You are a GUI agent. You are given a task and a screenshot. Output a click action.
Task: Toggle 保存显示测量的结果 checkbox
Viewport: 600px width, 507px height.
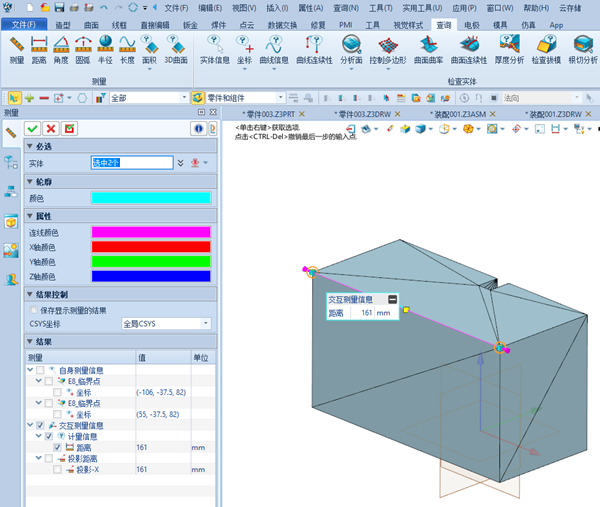(34, 310)
